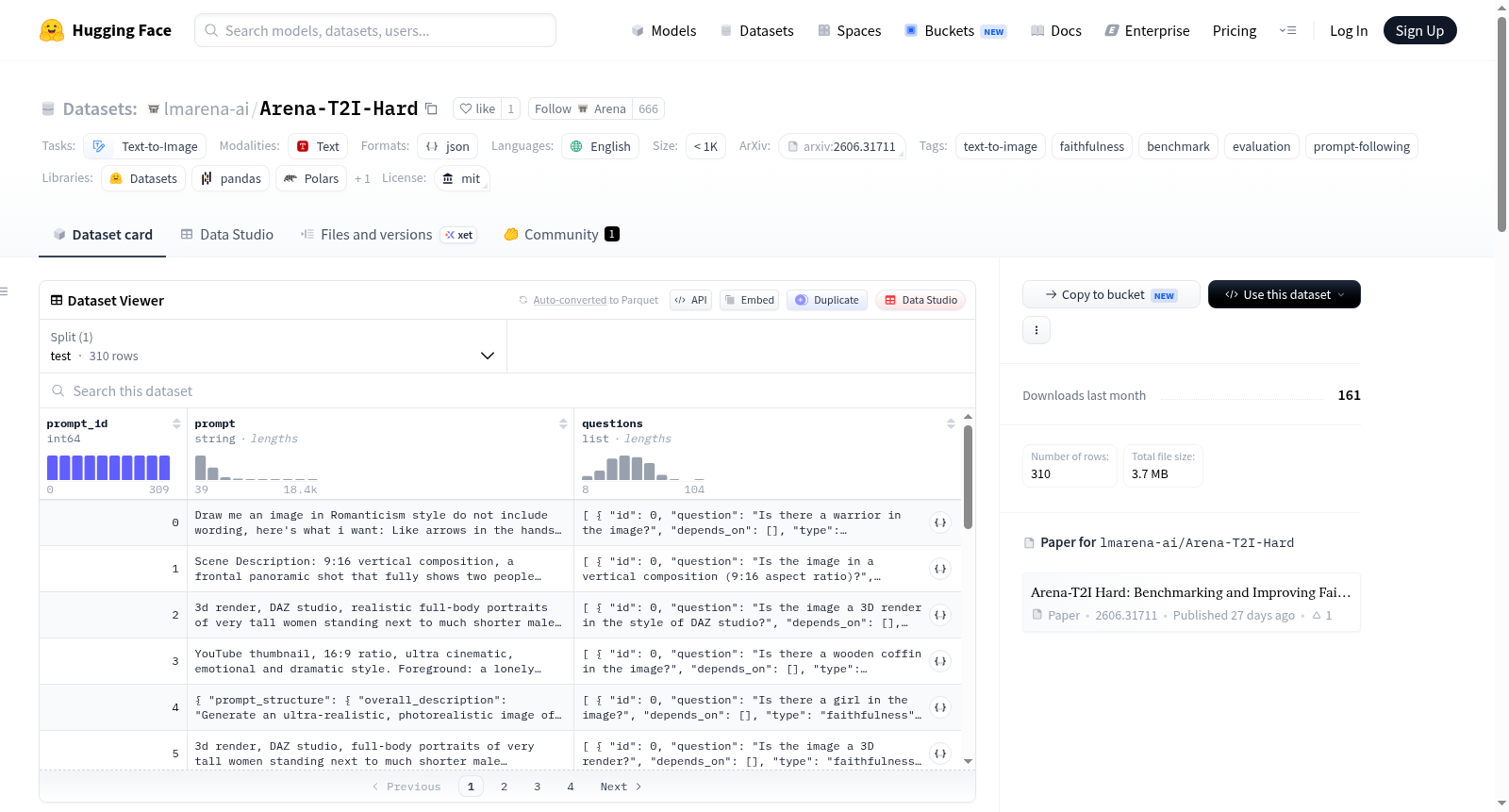
Task: Click the Hugging Face logo
Action: [x=106, y=30]
